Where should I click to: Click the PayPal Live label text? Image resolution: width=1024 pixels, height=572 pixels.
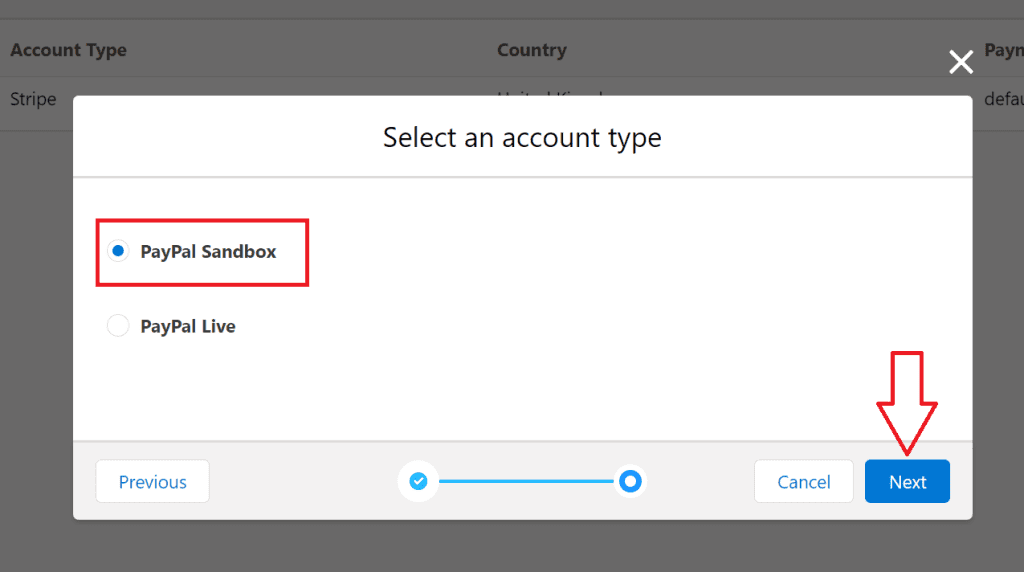(x=188, y=326)
